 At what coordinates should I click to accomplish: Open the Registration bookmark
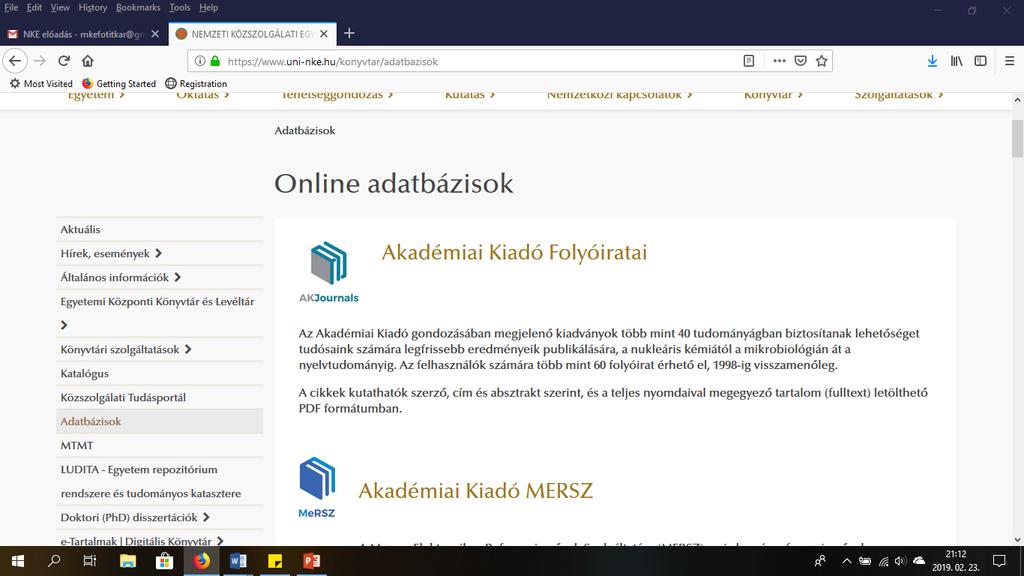coord(196,84)
